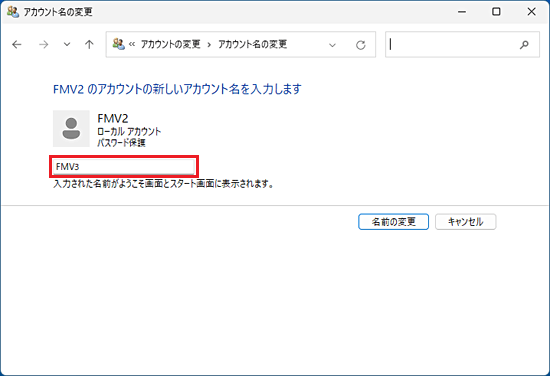Open recent locations dropdown chevron

point(67,45)
